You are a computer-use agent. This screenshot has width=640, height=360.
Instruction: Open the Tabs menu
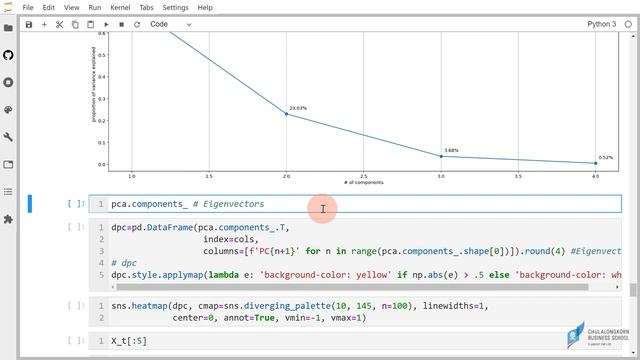tap(146, 7)
